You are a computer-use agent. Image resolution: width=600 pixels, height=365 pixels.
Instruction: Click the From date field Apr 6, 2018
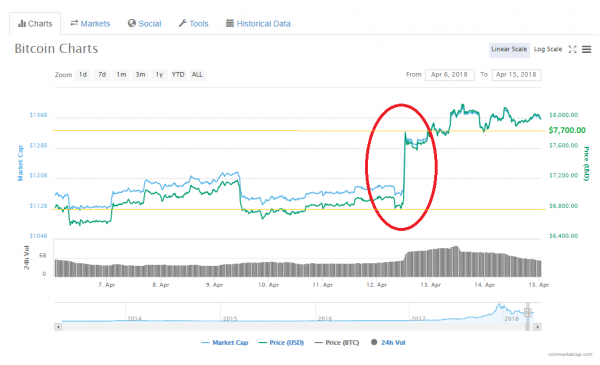pos(450,75)
